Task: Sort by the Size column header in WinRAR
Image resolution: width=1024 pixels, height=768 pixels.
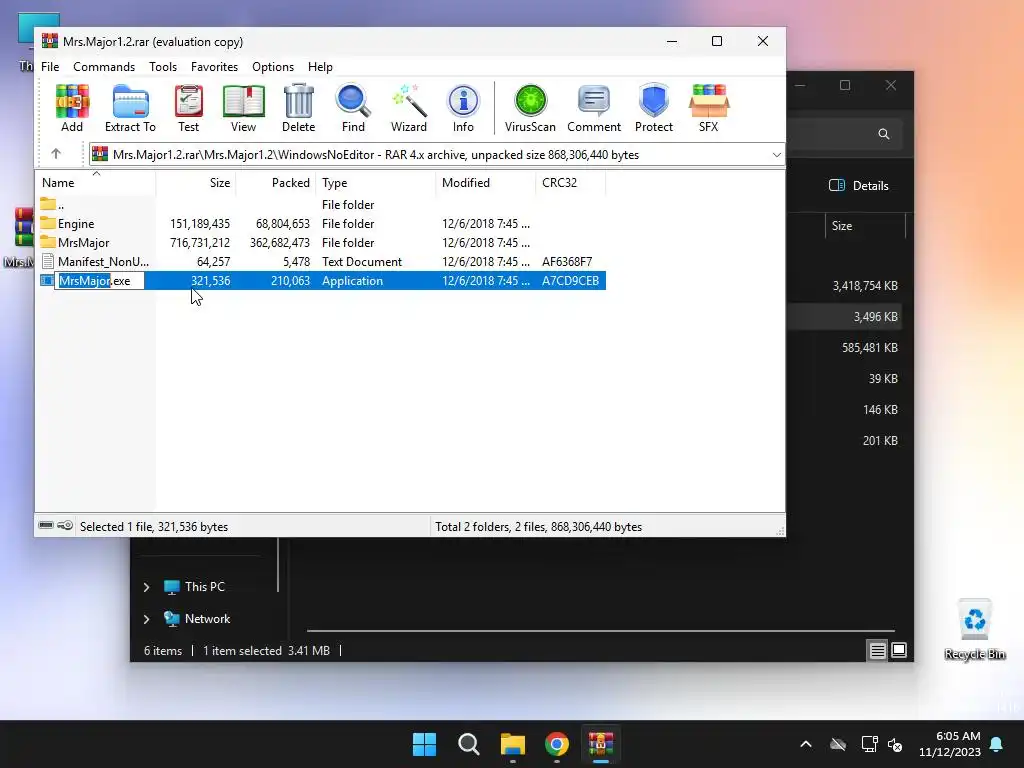Action: pos(196,183)
